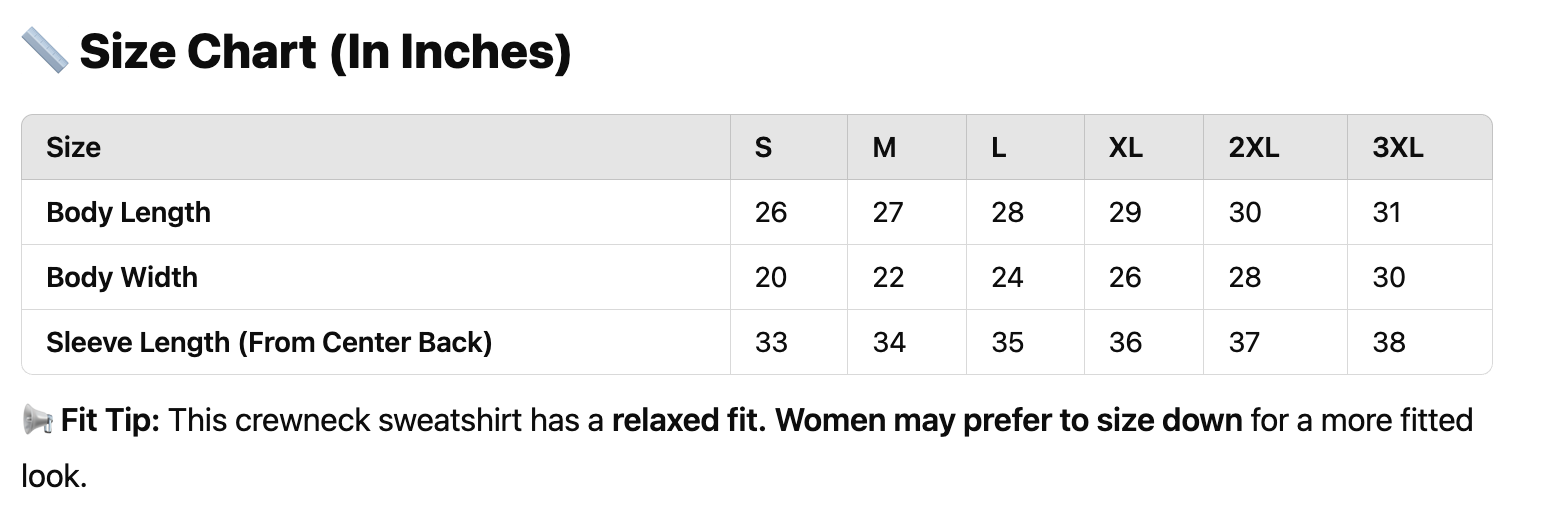The height and width of the screenshot is (514, 1550).
Task: Click the S column header
Action: (763, 148)
